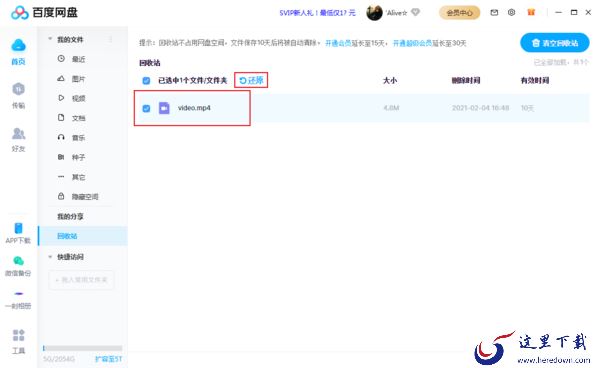
Task: Click the 还原 restore button
Action: tap(251, 80)
